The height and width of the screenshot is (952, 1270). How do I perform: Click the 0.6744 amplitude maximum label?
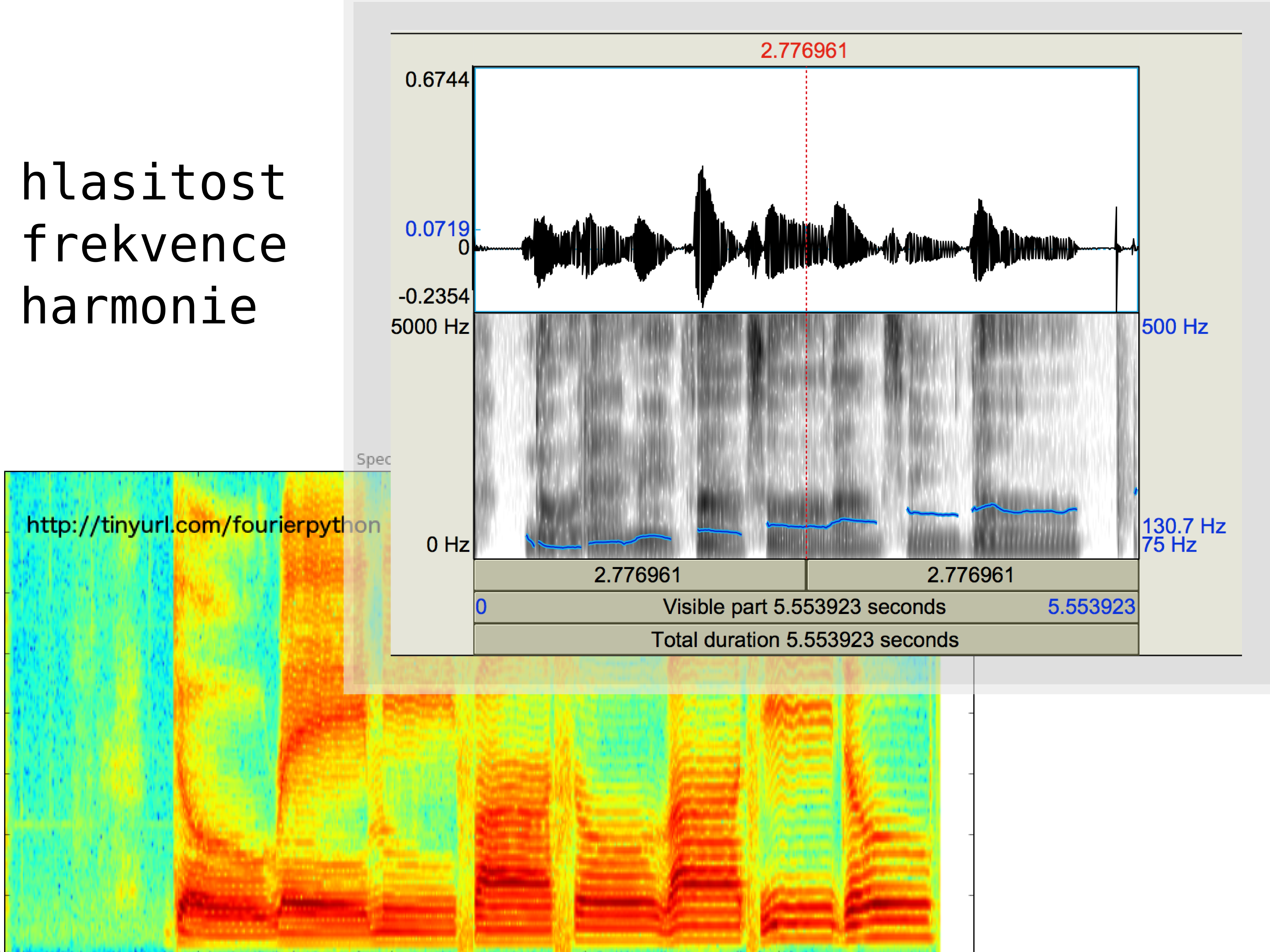tap(437, 79)
